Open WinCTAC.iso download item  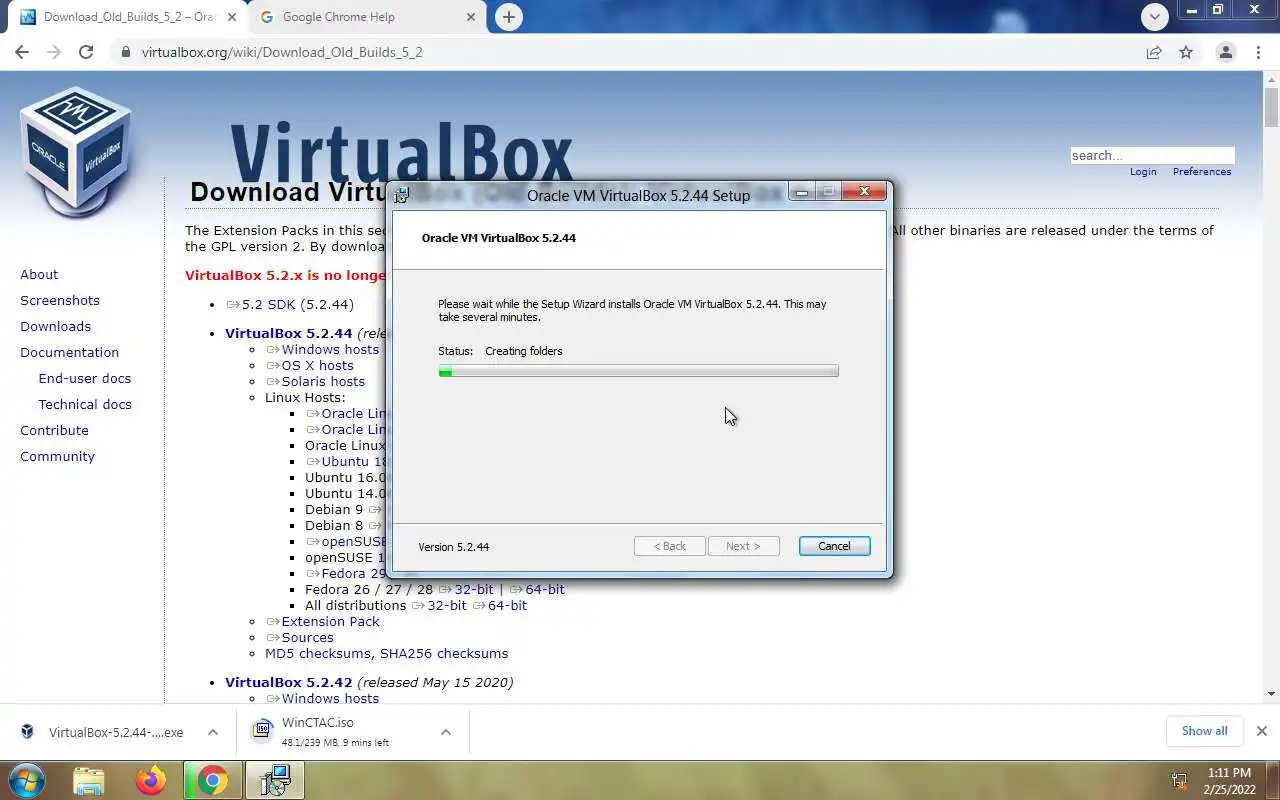tap(335, 732)
